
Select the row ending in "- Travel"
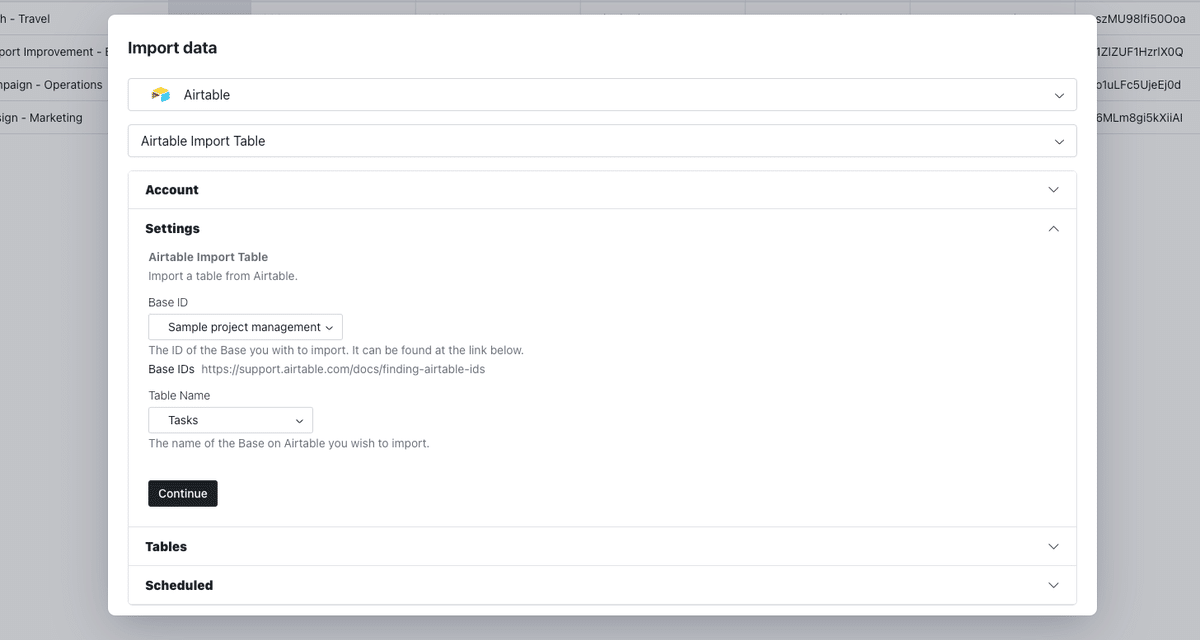point(28,19)
